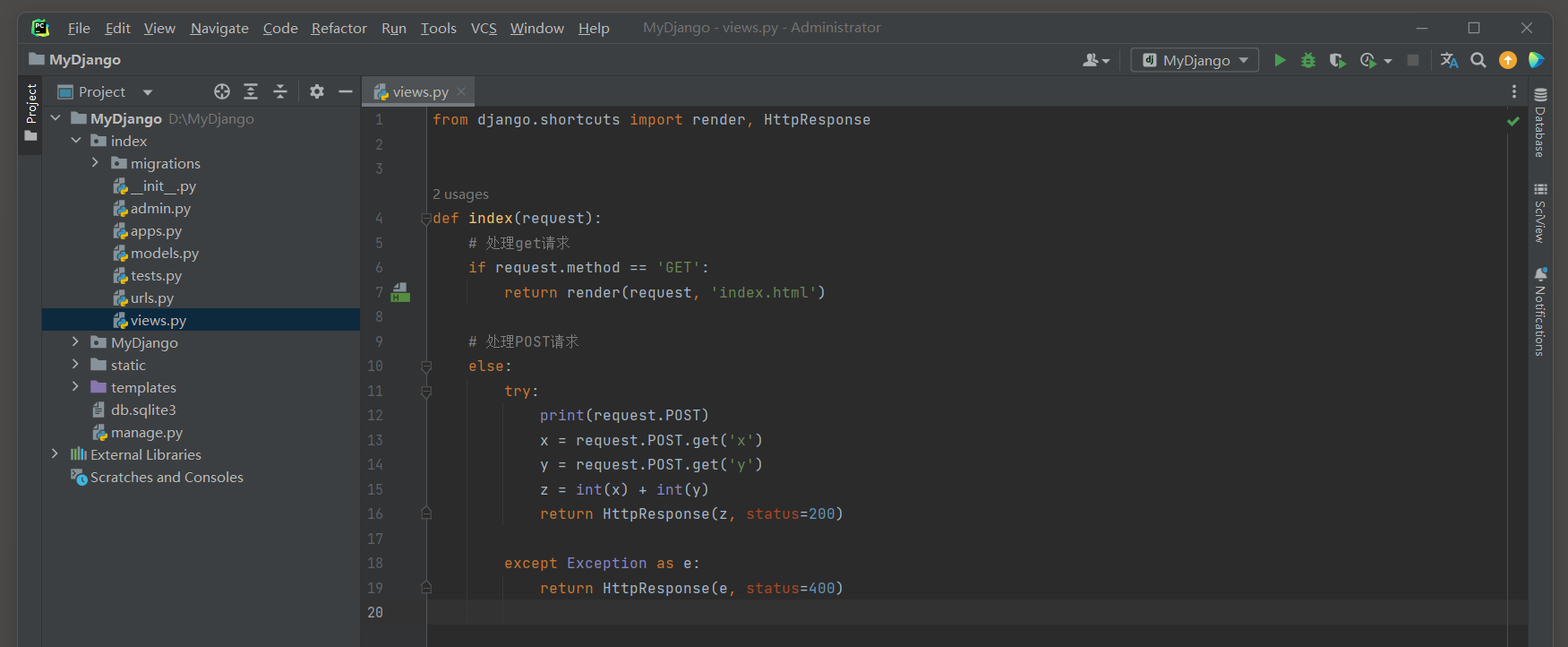Open the JetBrains Toolbox colorful icon
Screen dimensions: 1568x647
[1537, 60]
